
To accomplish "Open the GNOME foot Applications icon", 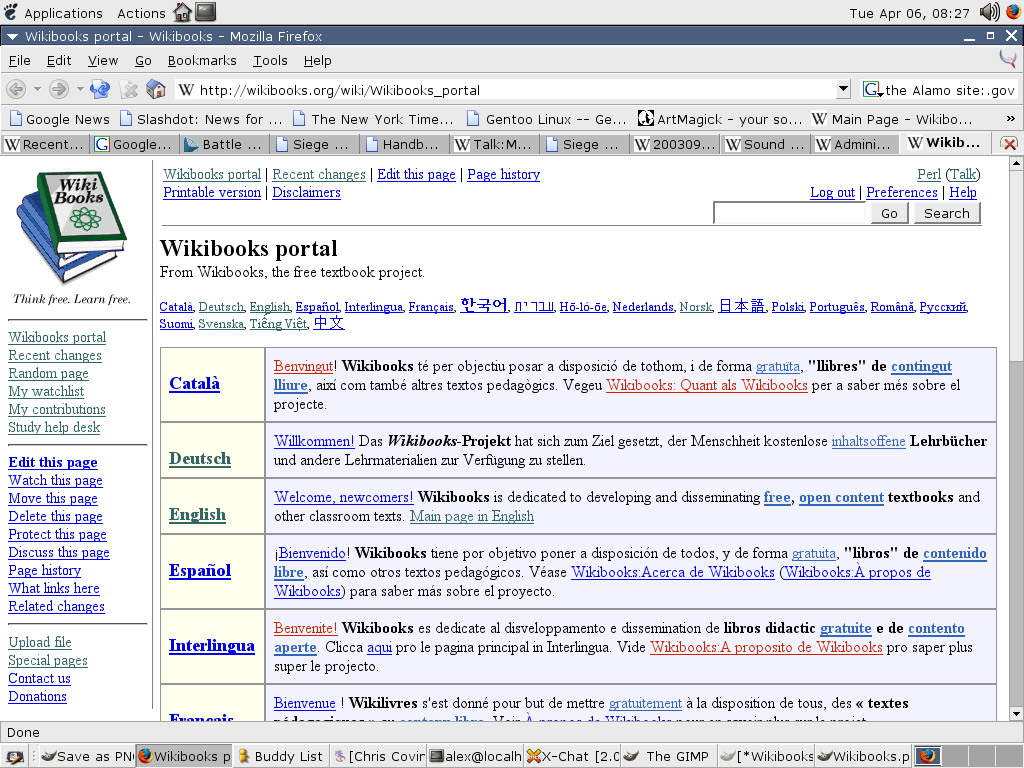I will [x=10, y=12].
